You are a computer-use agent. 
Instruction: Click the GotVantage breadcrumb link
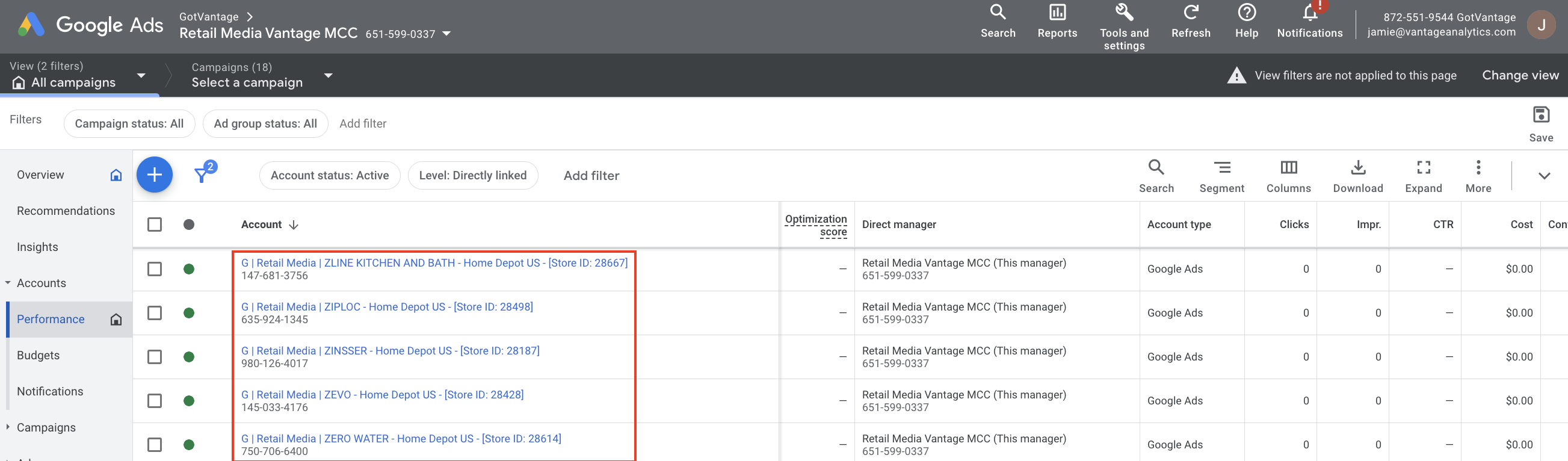pos(209,16)
